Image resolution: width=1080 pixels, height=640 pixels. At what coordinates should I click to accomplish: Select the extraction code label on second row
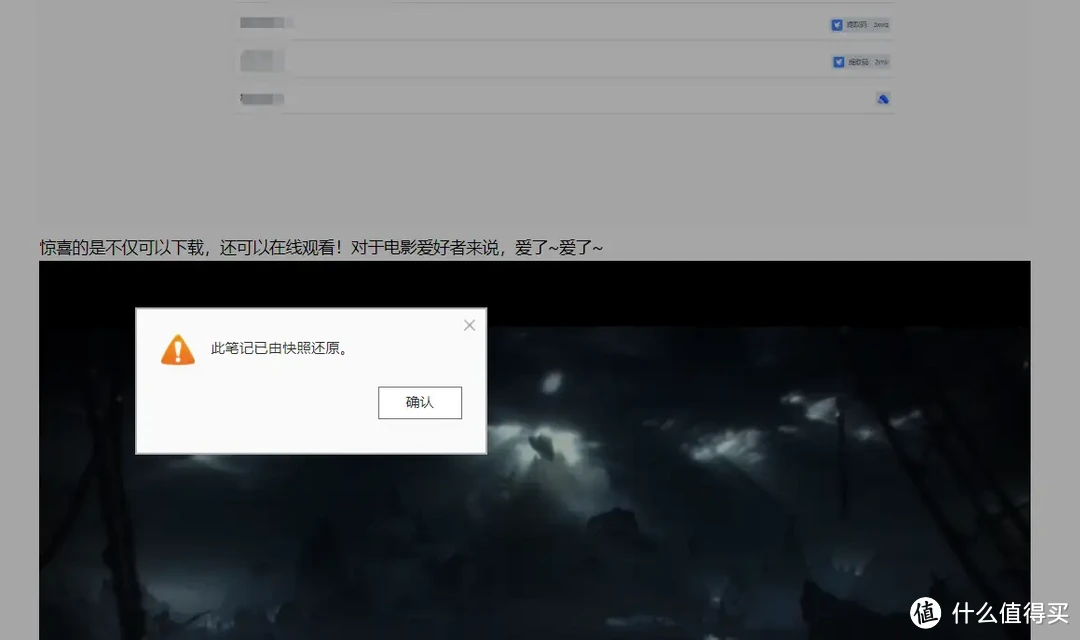(858, 61)
